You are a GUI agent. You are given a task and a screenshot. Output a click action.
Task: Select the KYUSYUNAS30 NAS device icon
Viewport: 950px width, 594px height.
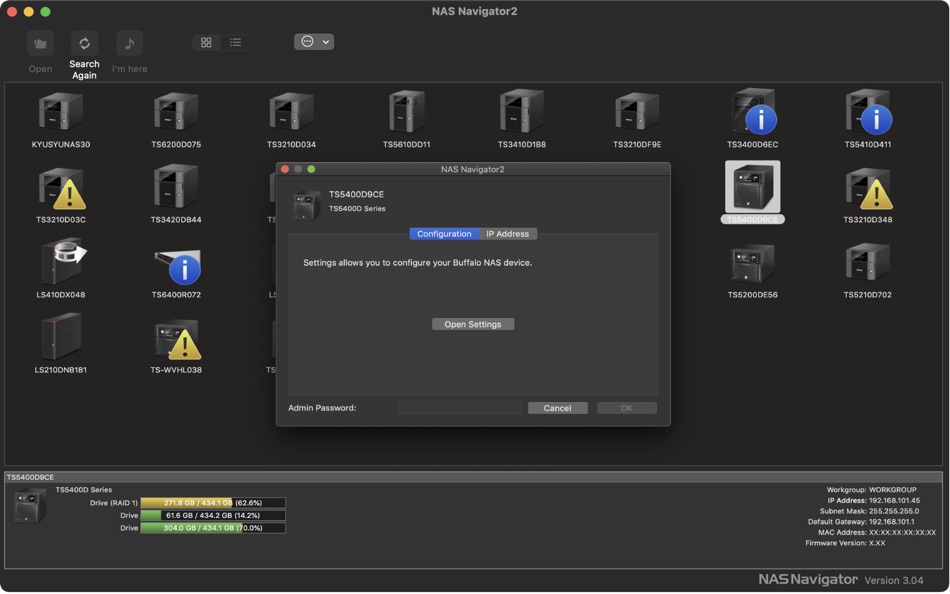click(61, 112)
